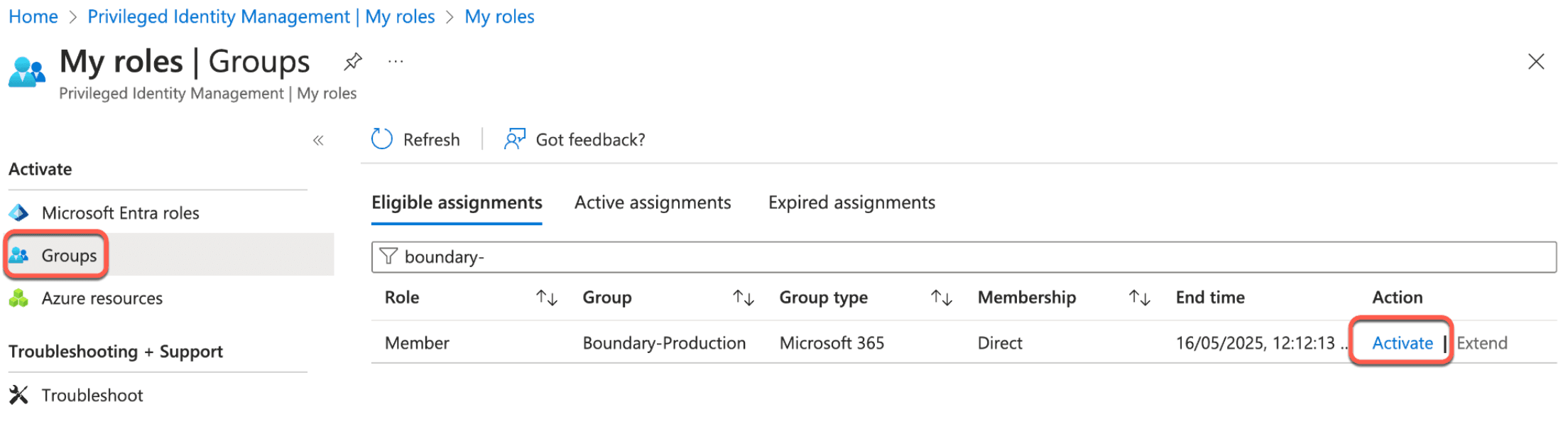This screenshot has width=1568, height=439.
Task: Click the Action column header
Action: pos(1398,298)
